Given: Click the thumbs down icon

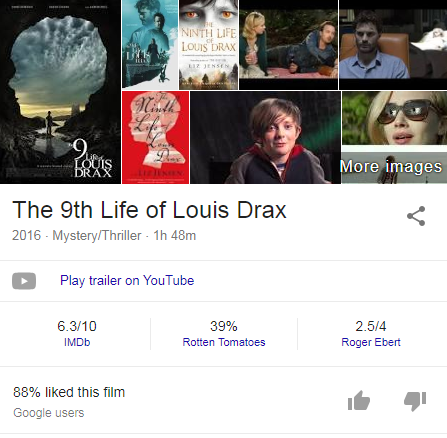Looking at the screenshot, I should (x=415, y=401).
